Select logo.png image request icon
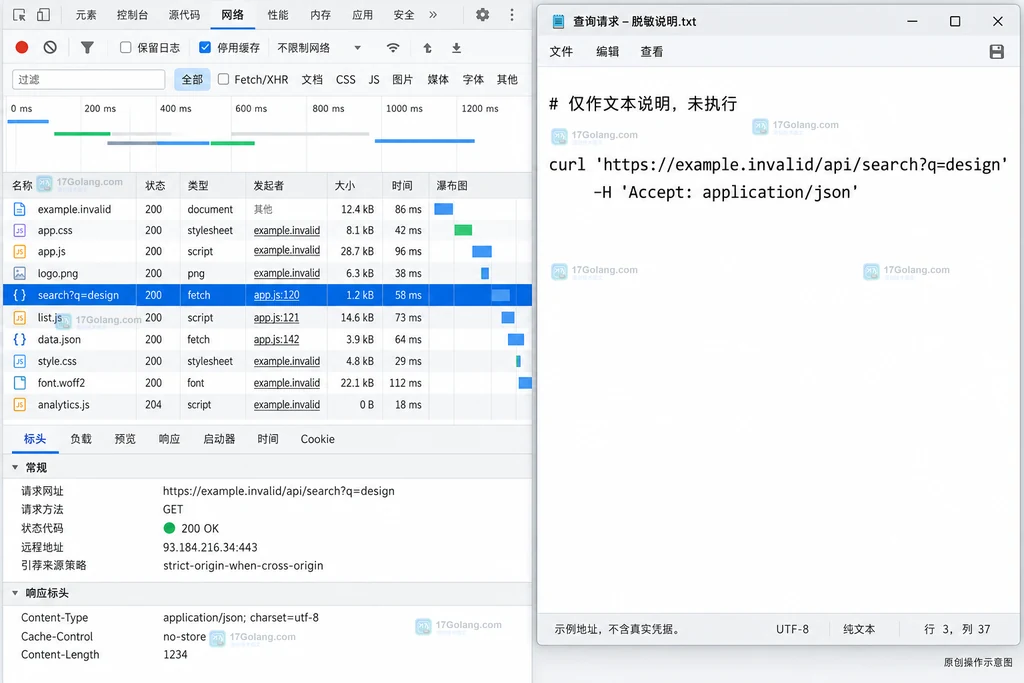This screenshot has height=683, width=1024. pos(20,274)
